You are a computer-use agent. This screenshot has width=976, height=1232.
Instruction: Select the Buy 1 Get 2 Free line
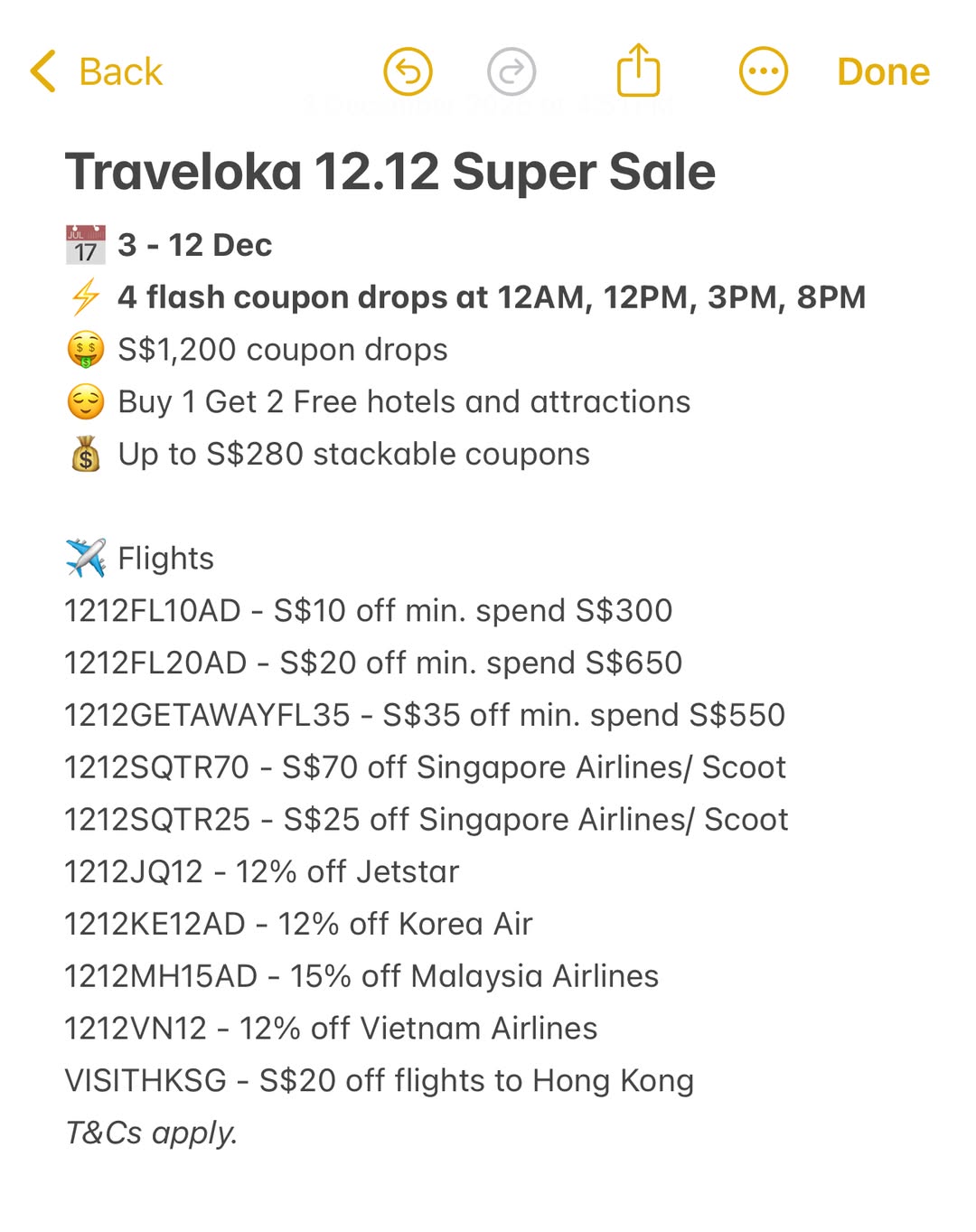[404, 401]
